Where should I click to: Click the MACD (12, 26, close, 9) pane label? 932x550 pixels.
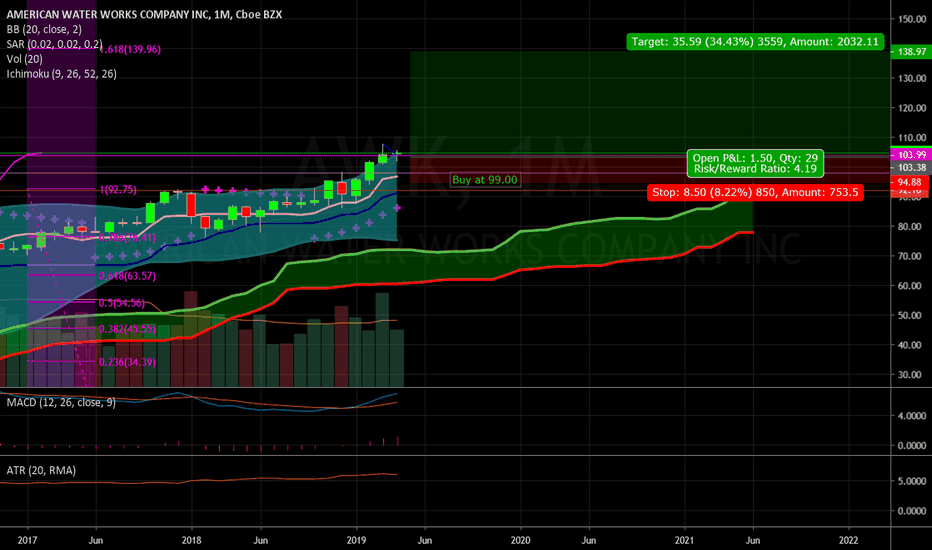coord(61,403)
